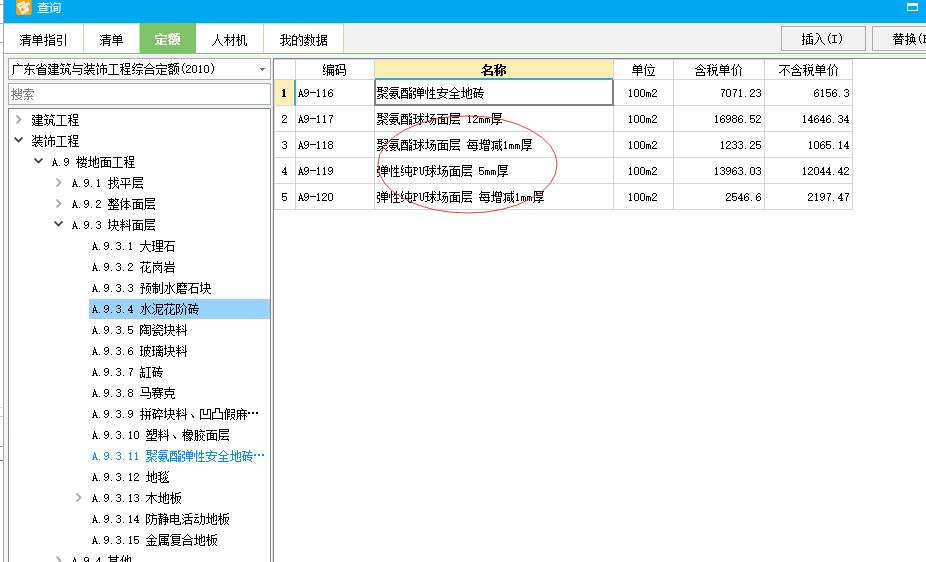This screenshot has height=562, width=926.
Task: Expand the A.9.2 整体面层 node
Action: [58, 204]
